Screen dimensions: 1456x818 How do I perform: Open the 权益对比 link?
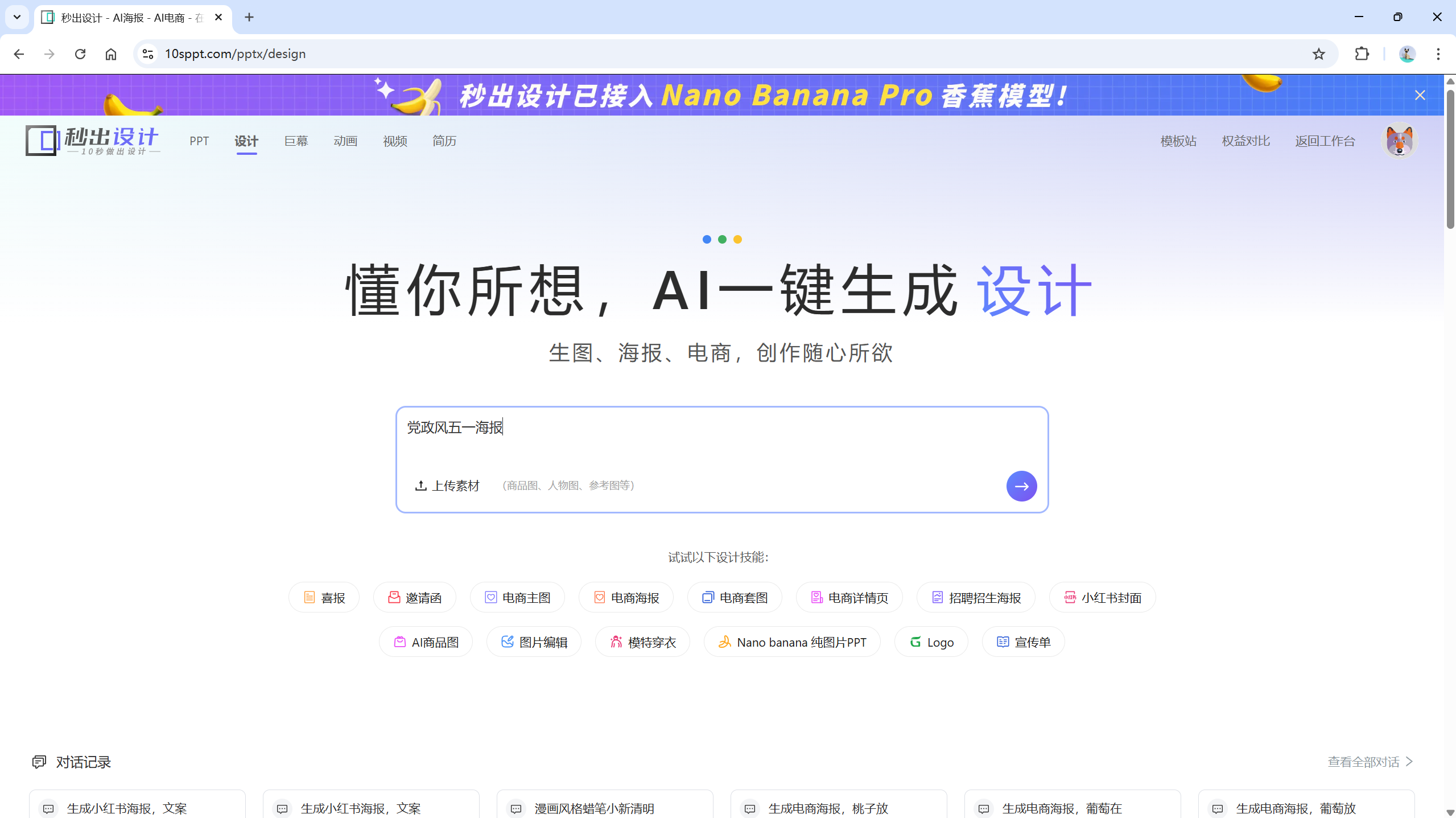1246,141
